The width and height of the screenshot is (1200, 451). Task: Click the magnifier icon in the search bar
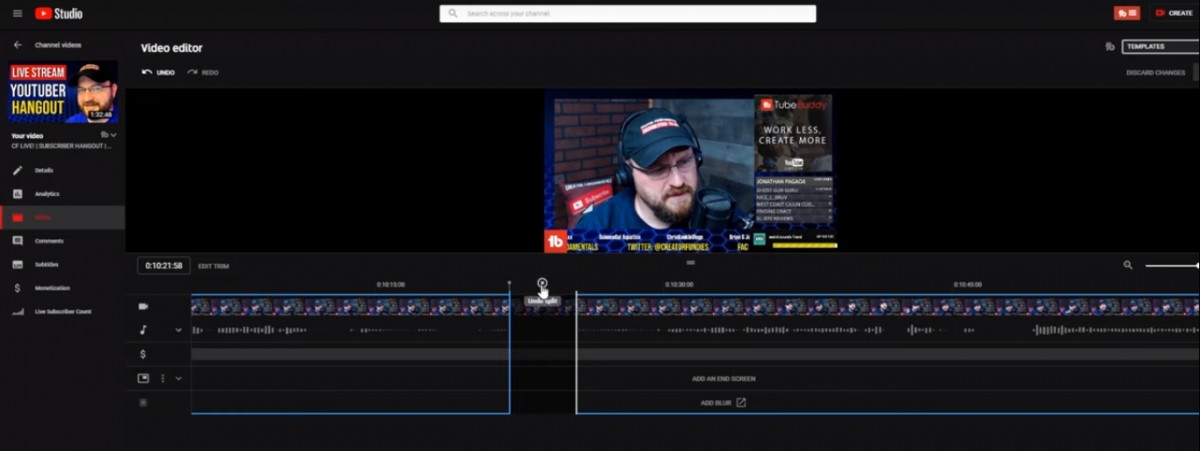(453, 13)
